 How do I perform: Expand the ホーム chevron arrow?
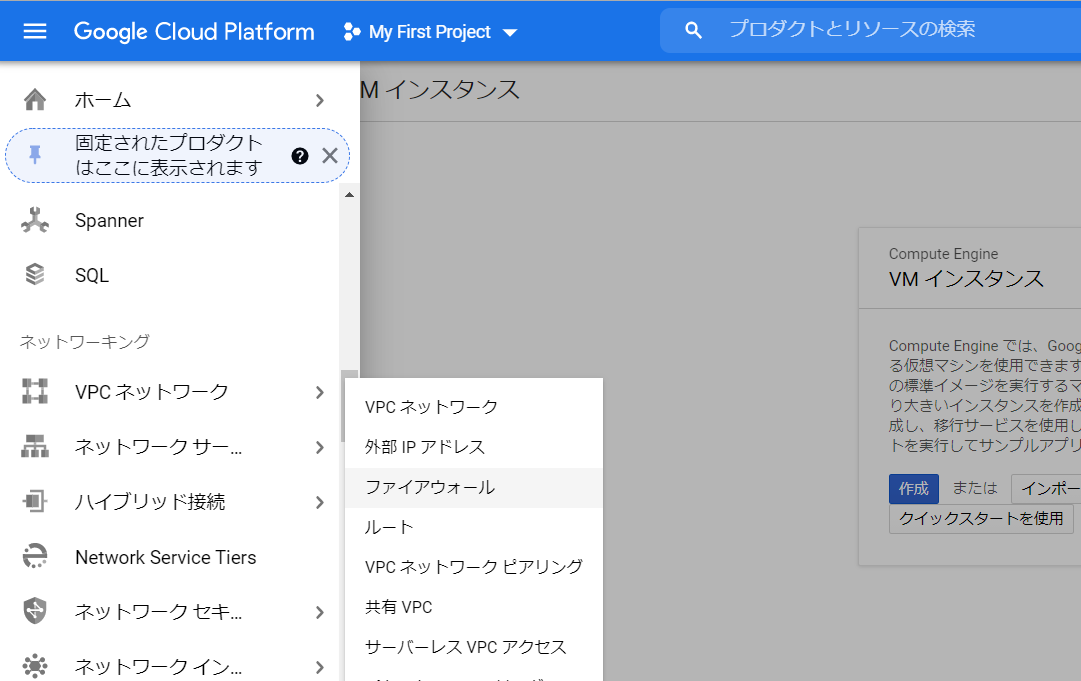point(320,100)
